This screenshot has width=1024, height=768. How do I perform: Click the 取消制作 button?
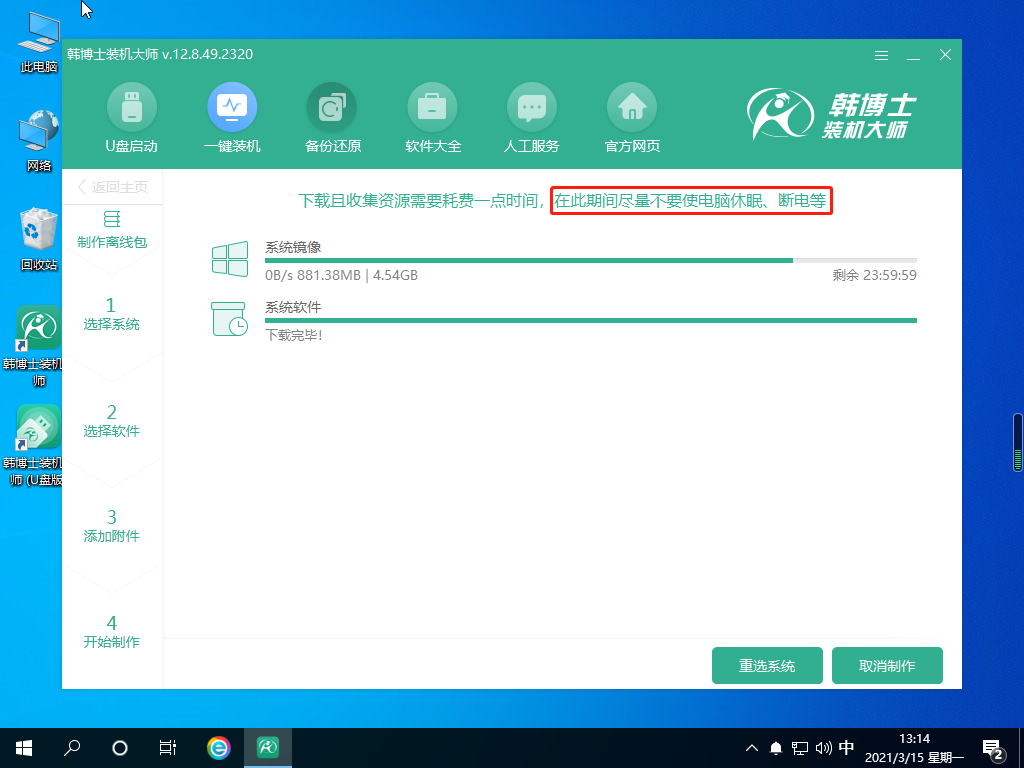click(x=887, y=666)
